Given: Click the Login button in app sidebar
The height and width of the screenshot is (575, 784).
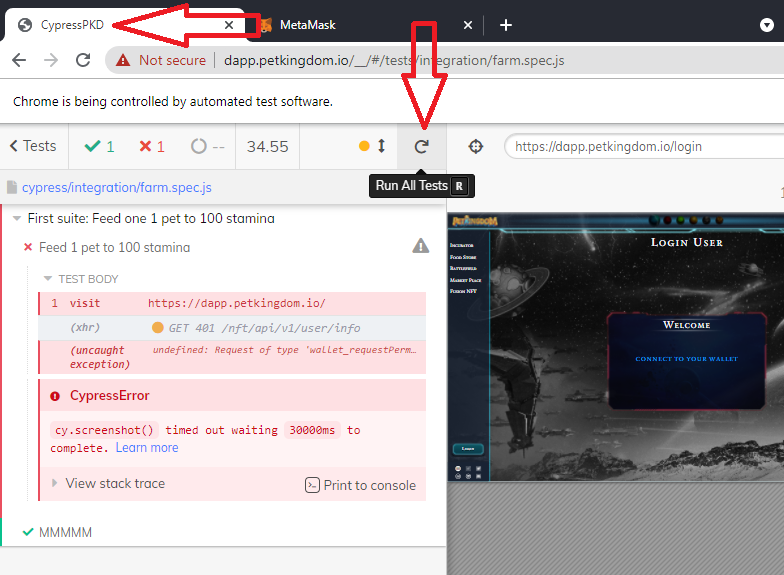Looking at the screenshot, I should pyautogui.click(x=468, y=448).
